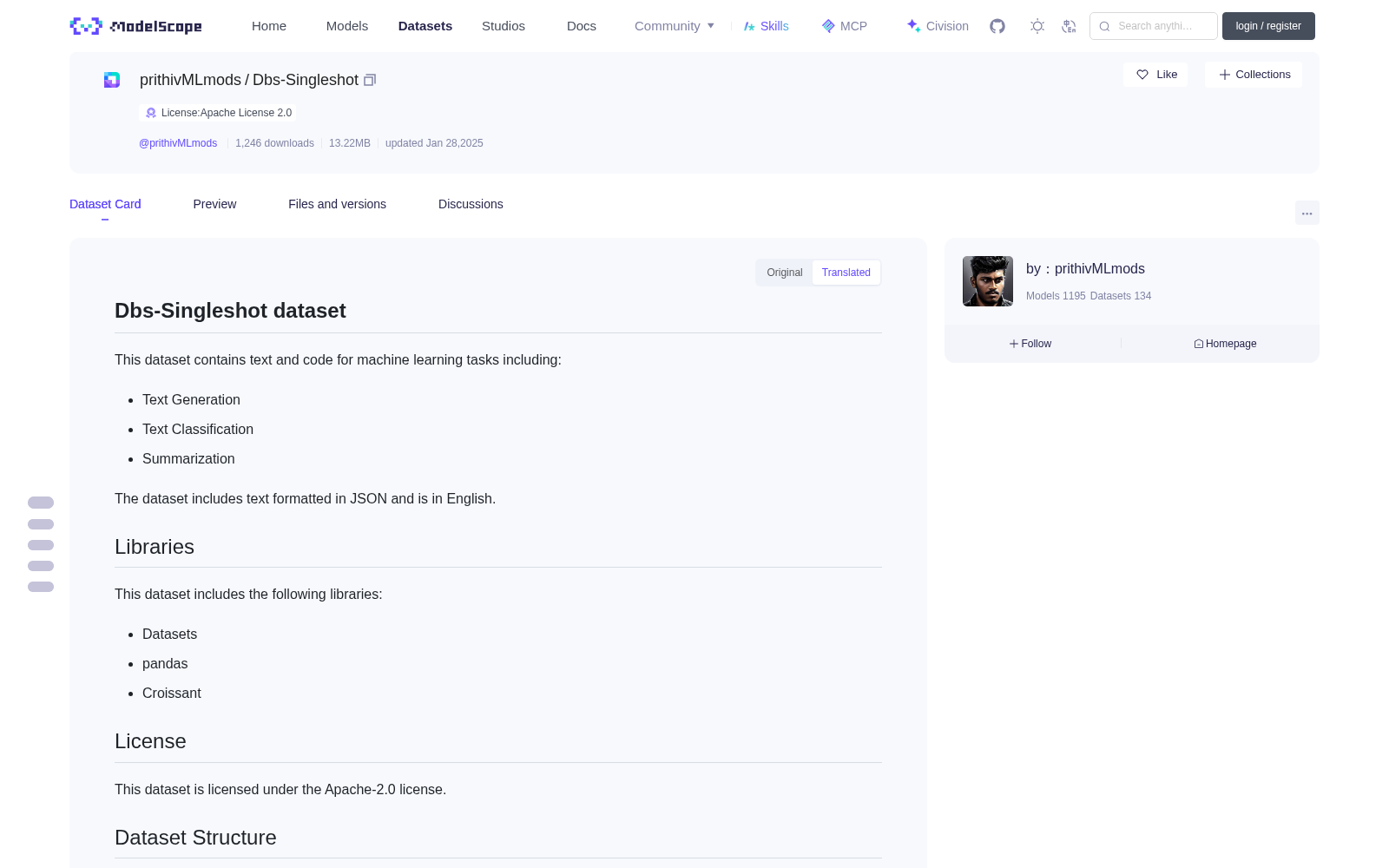Click the search magnifier icon

point(1104,26)
